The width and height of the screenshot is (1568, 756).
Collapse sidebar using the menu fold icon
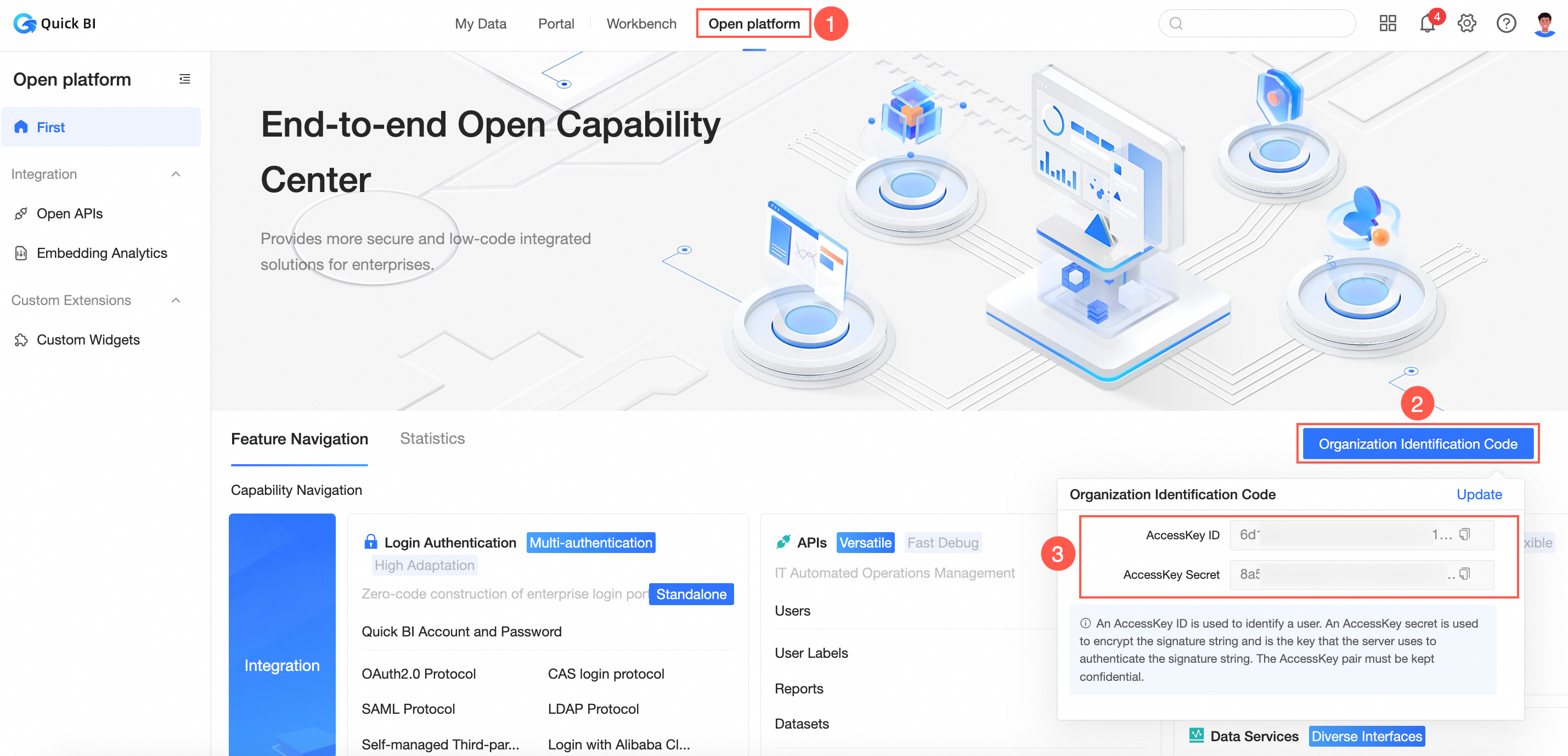[184, 79]
